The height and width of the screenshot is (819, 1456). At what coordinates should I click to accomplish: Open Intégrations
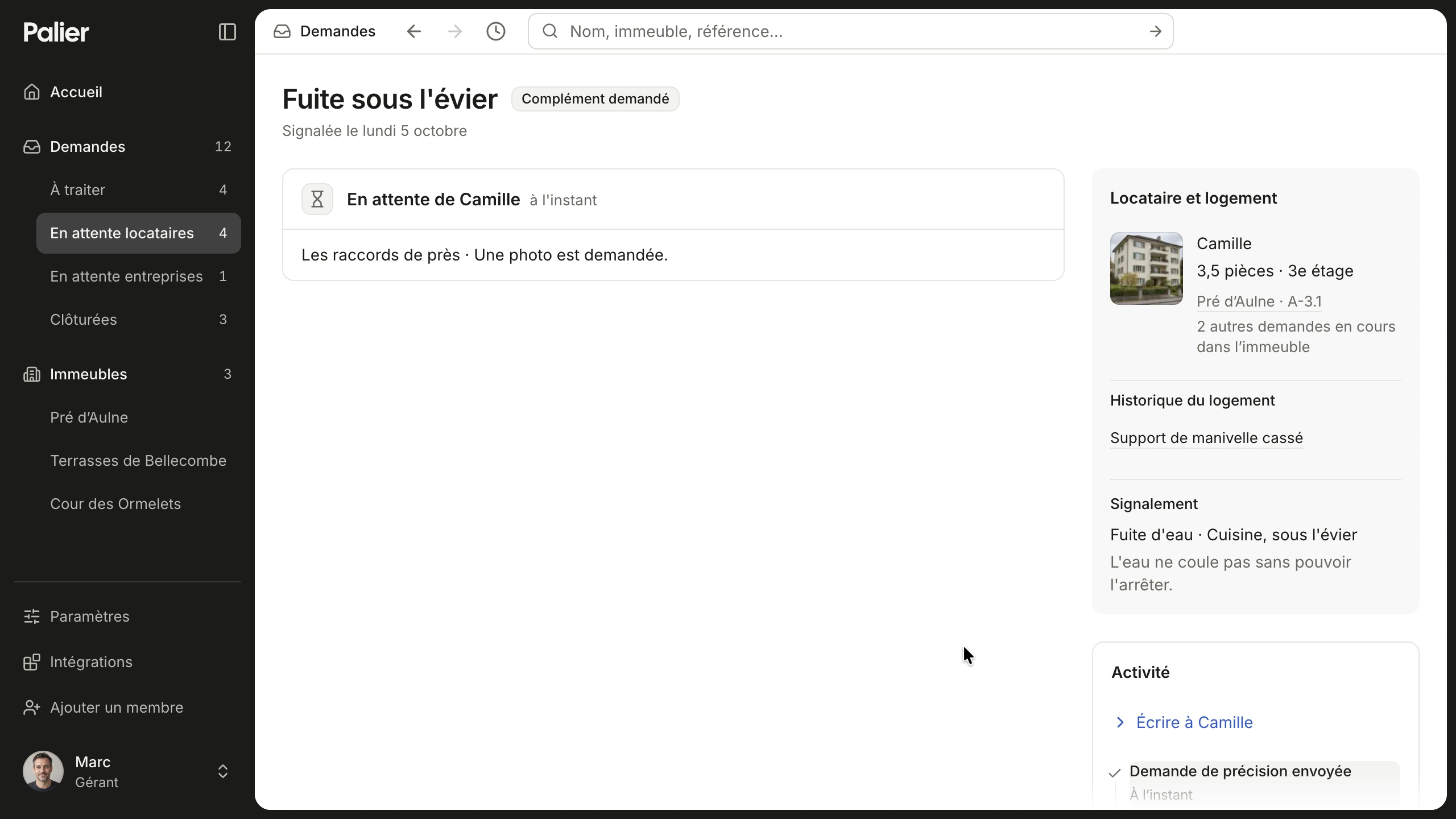pos(127,662)
